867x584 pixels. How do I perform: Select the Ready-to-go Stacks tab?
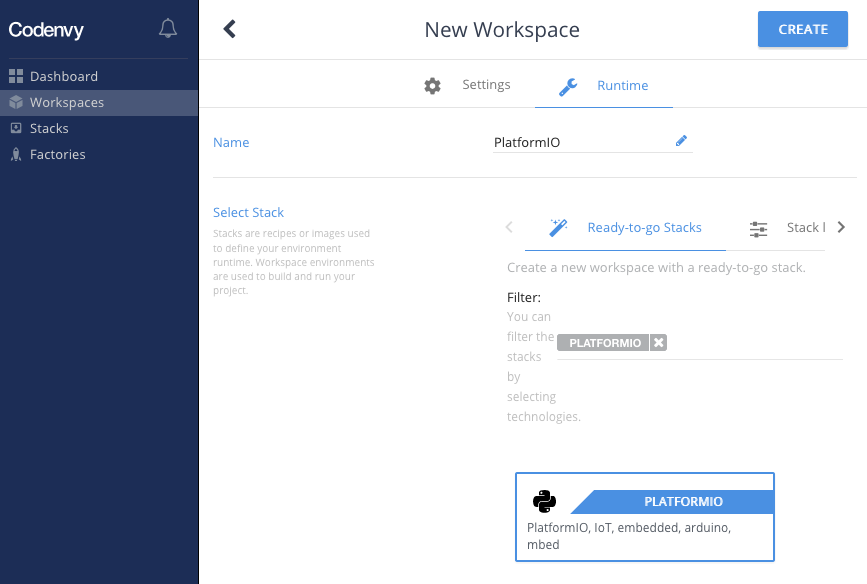coord(625,228)
